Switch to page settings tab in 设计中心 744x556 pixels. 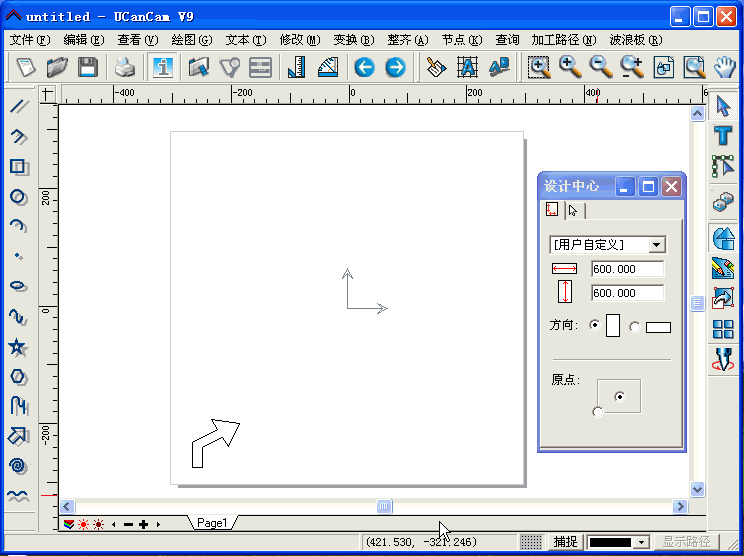point(552,209)
